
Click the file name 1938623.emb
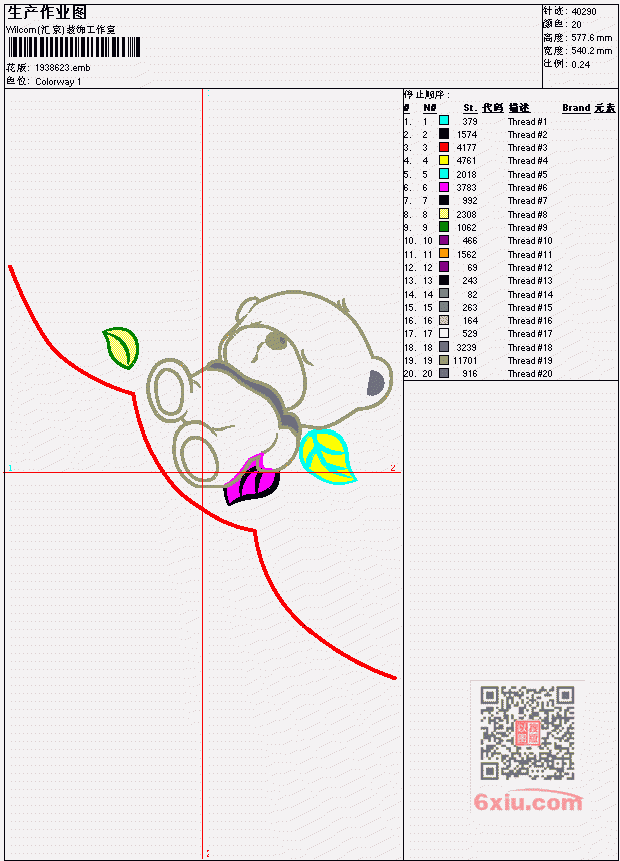point(63,68)
